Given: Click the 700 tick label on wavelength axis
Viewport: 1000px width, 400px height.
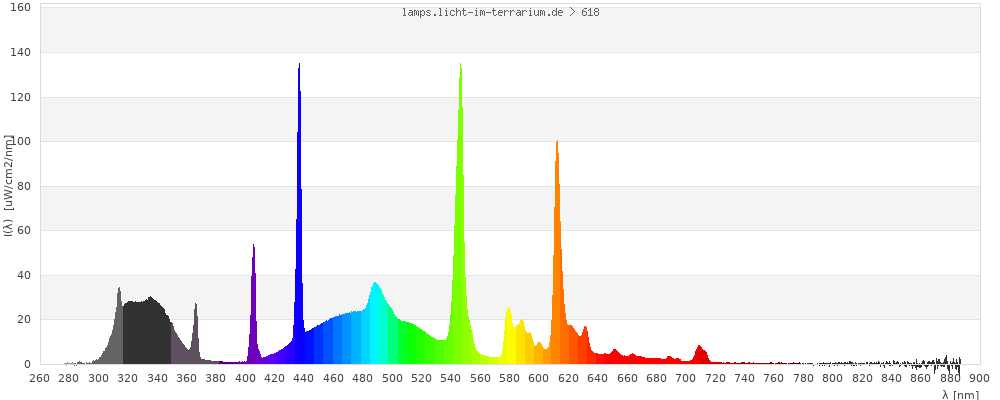Looking at the screenshot, I should tap(686, 378).
